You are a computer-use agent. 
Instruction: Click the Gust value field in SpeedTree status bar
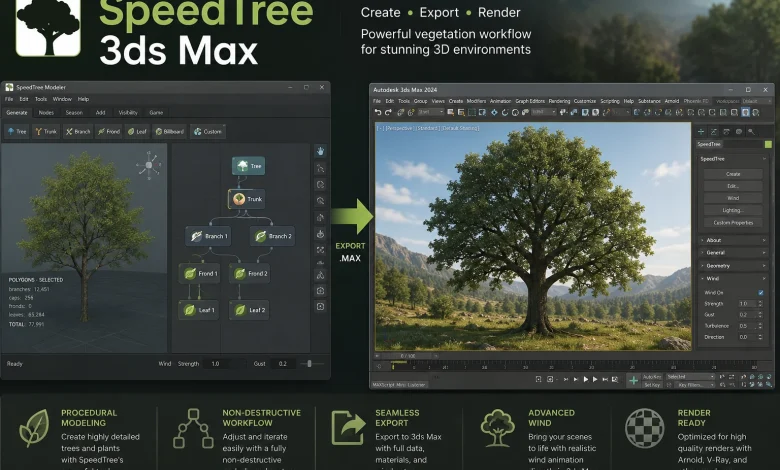click(x=283, y=364)
